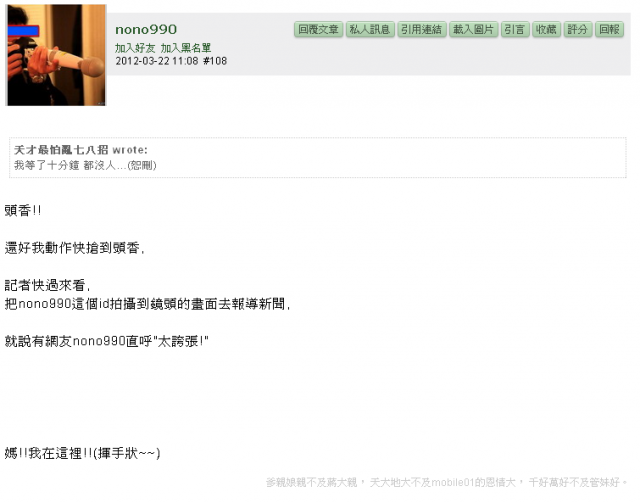Click the 引言 quote button
Screen dimensions: 640x503
(x=515, y=29)
